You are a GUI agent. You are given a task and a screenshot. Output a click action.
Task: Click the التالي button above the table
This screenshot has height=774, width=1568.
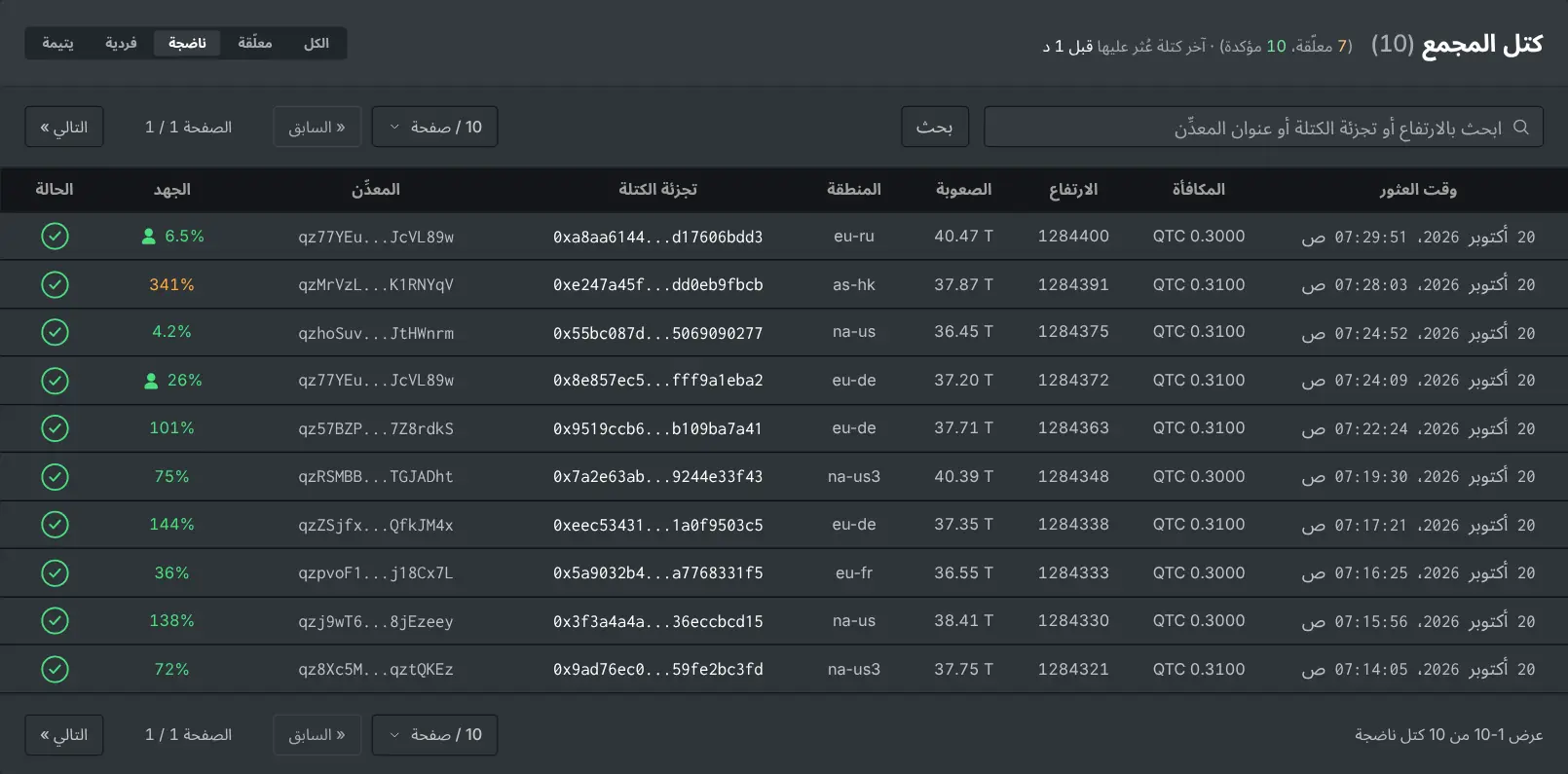[64, 127]
